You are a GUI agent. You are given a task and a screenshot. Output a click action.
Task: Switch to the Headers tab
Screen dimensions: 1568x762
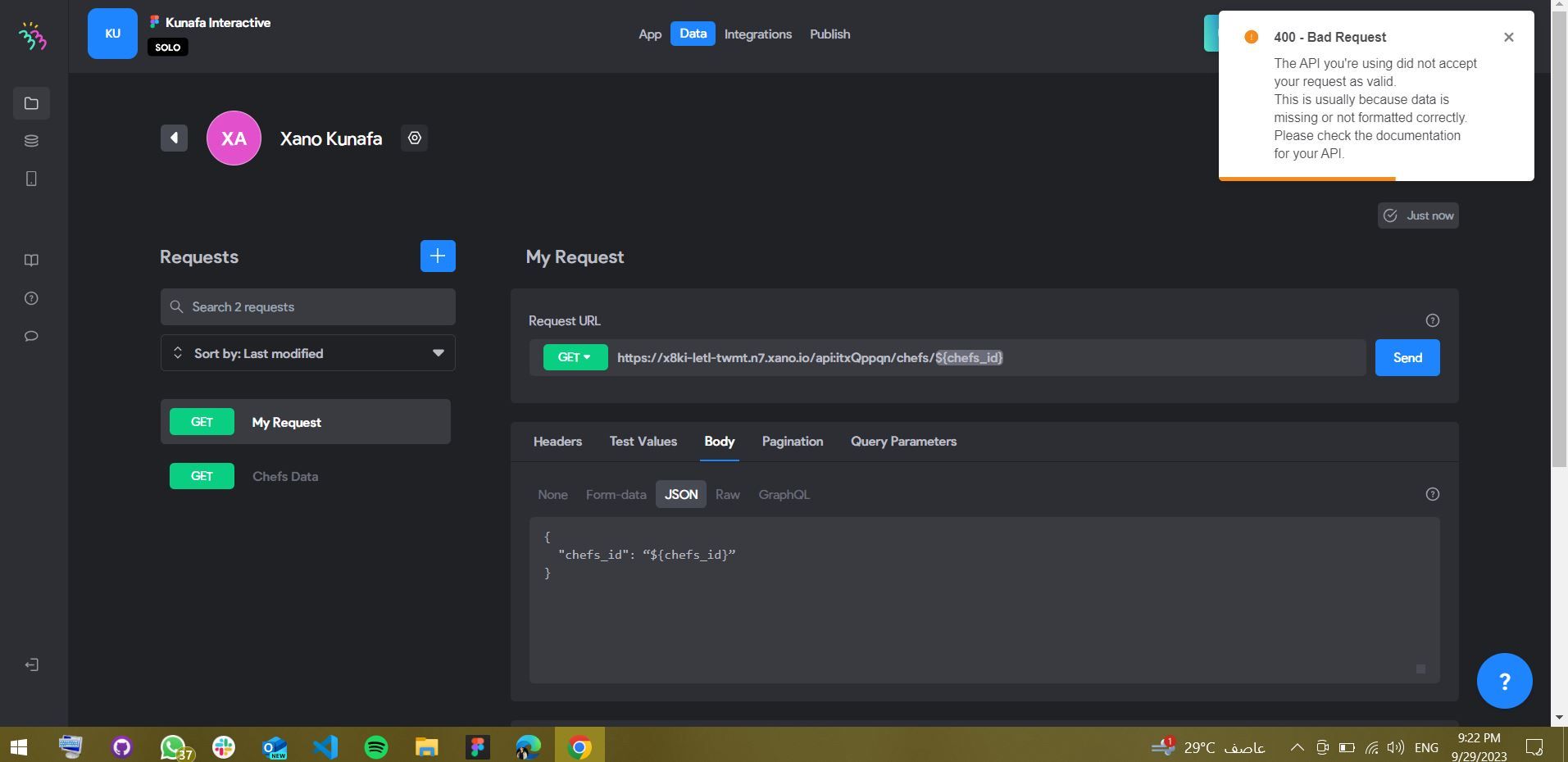click(557, 442)
